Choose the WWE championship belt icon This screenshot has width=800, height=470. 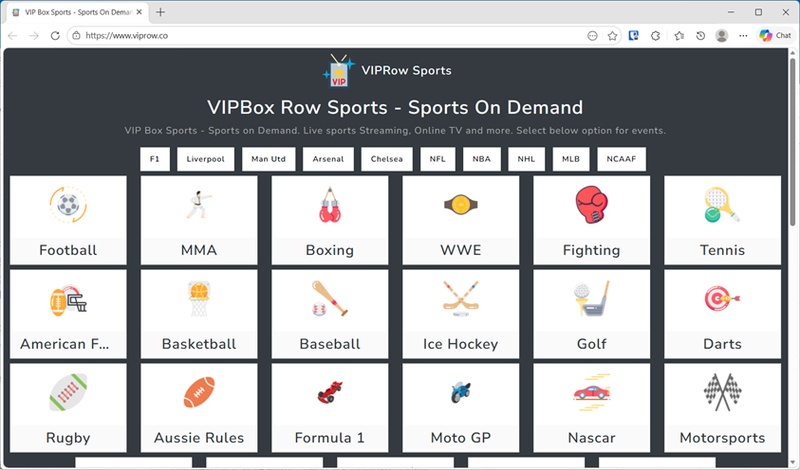[461, 205]
